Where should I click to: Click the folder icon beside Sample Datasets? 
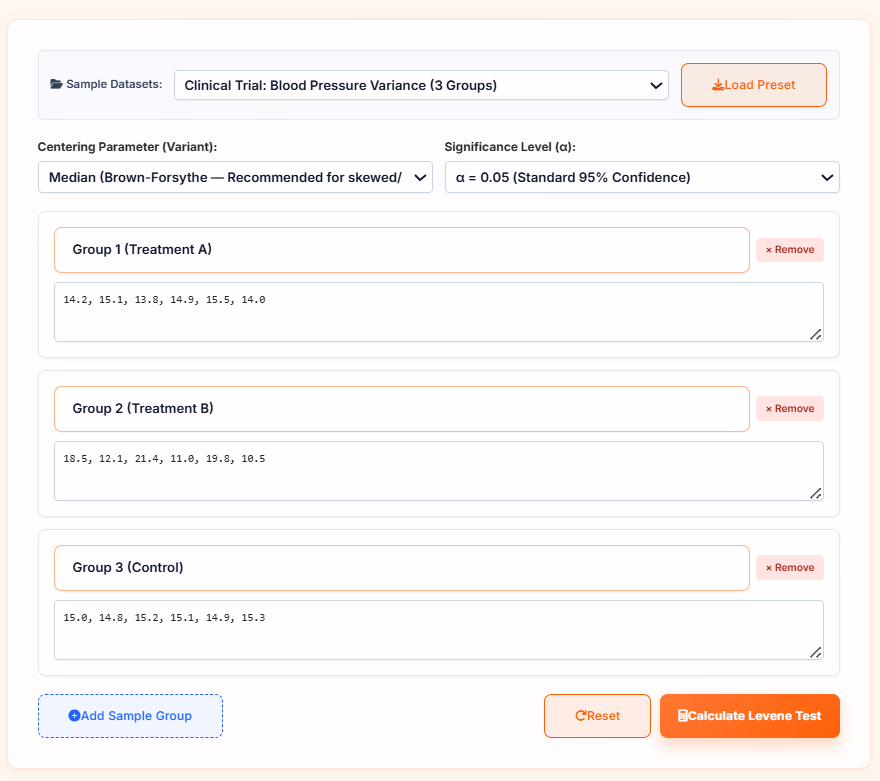[x=56, y=84]
